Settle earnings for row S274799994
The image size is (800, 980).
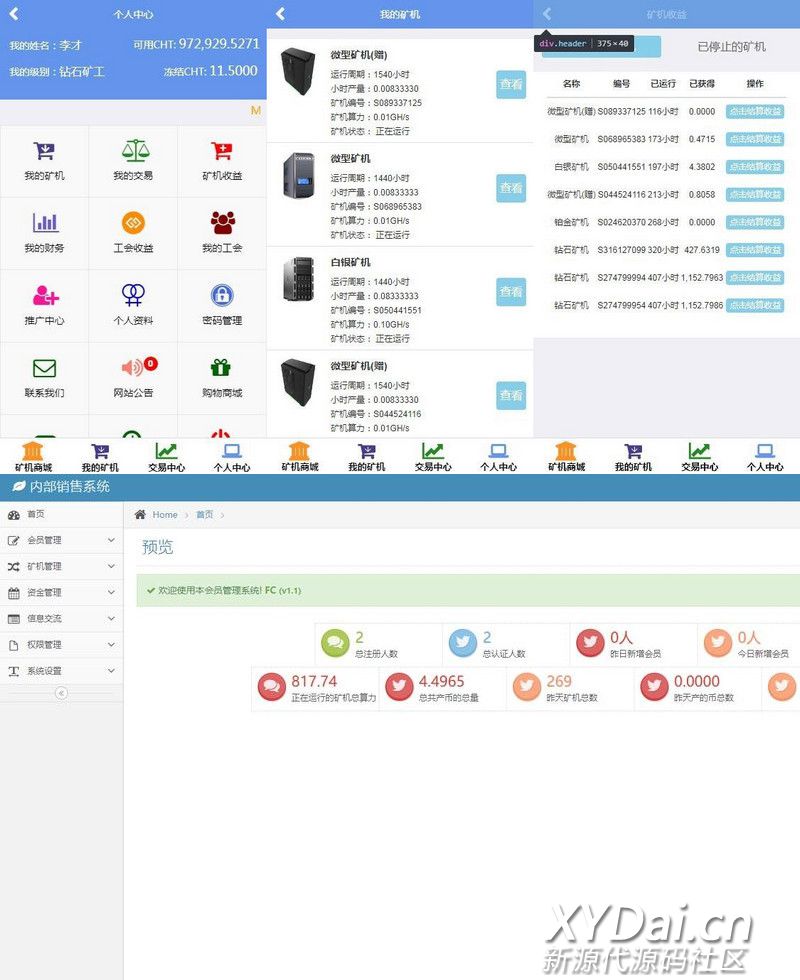coord(755,278)
